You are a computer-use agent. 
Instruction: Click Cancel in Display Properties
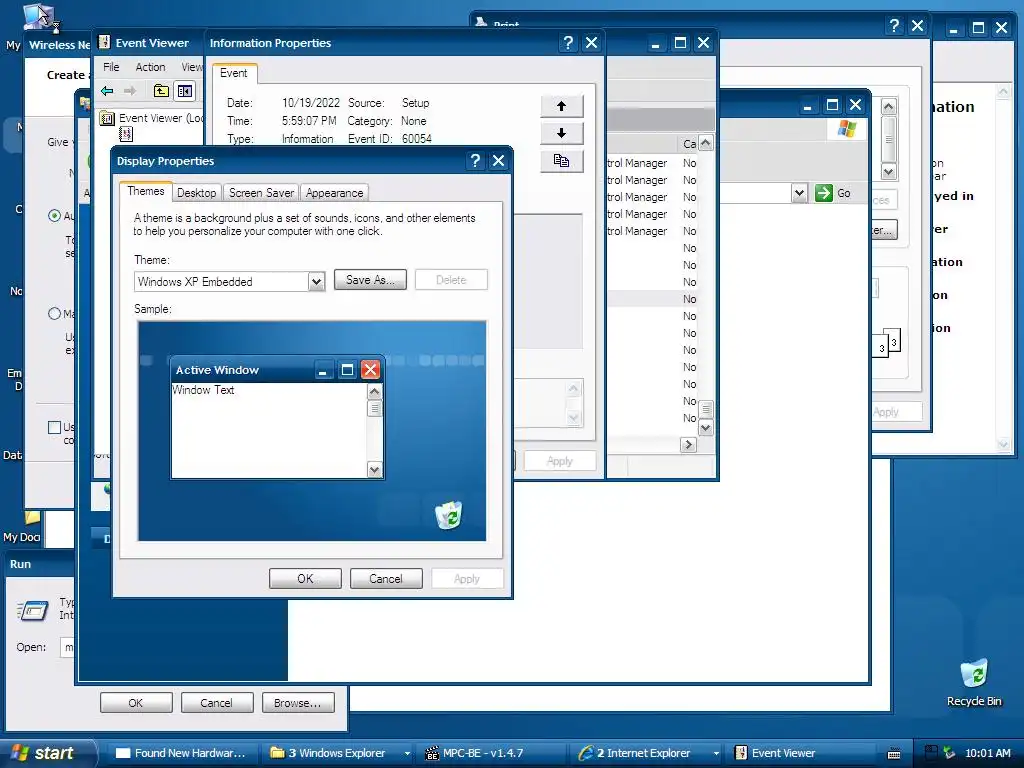pos(386,579)
